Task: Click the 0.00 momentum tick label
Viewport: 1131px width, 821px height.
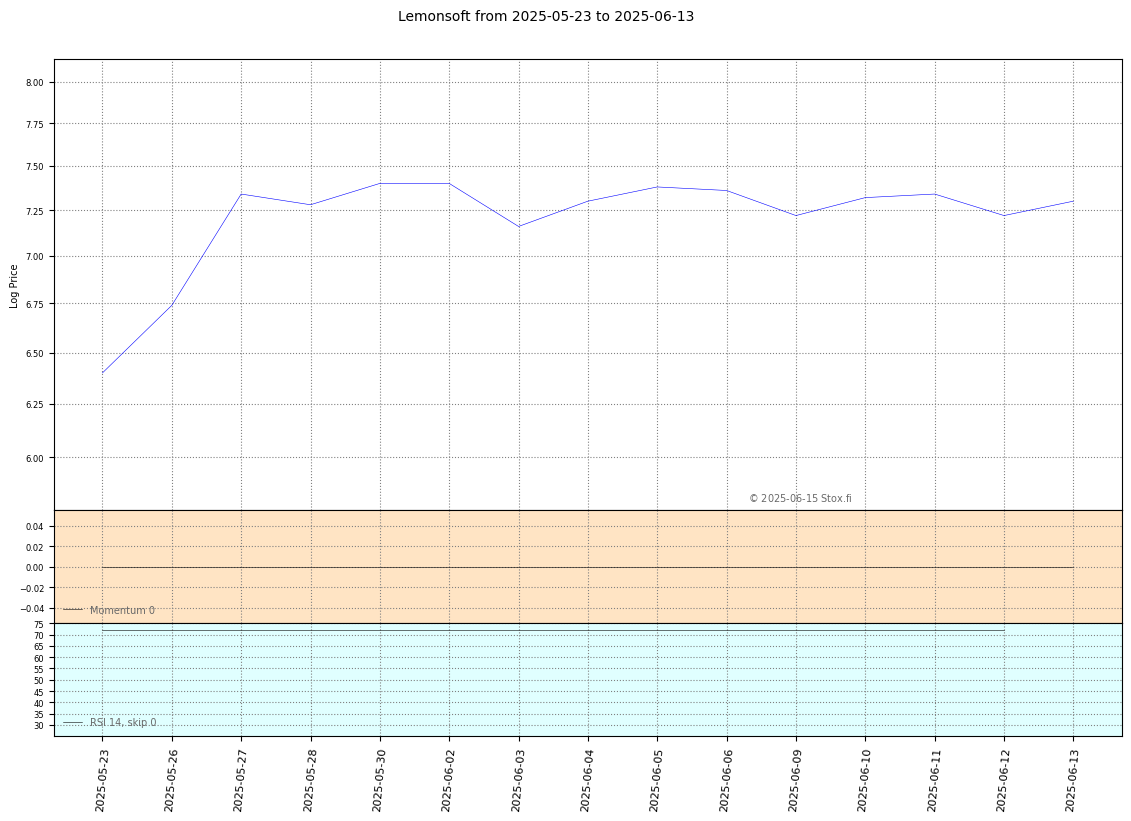Action: click(x=35, y=568)
